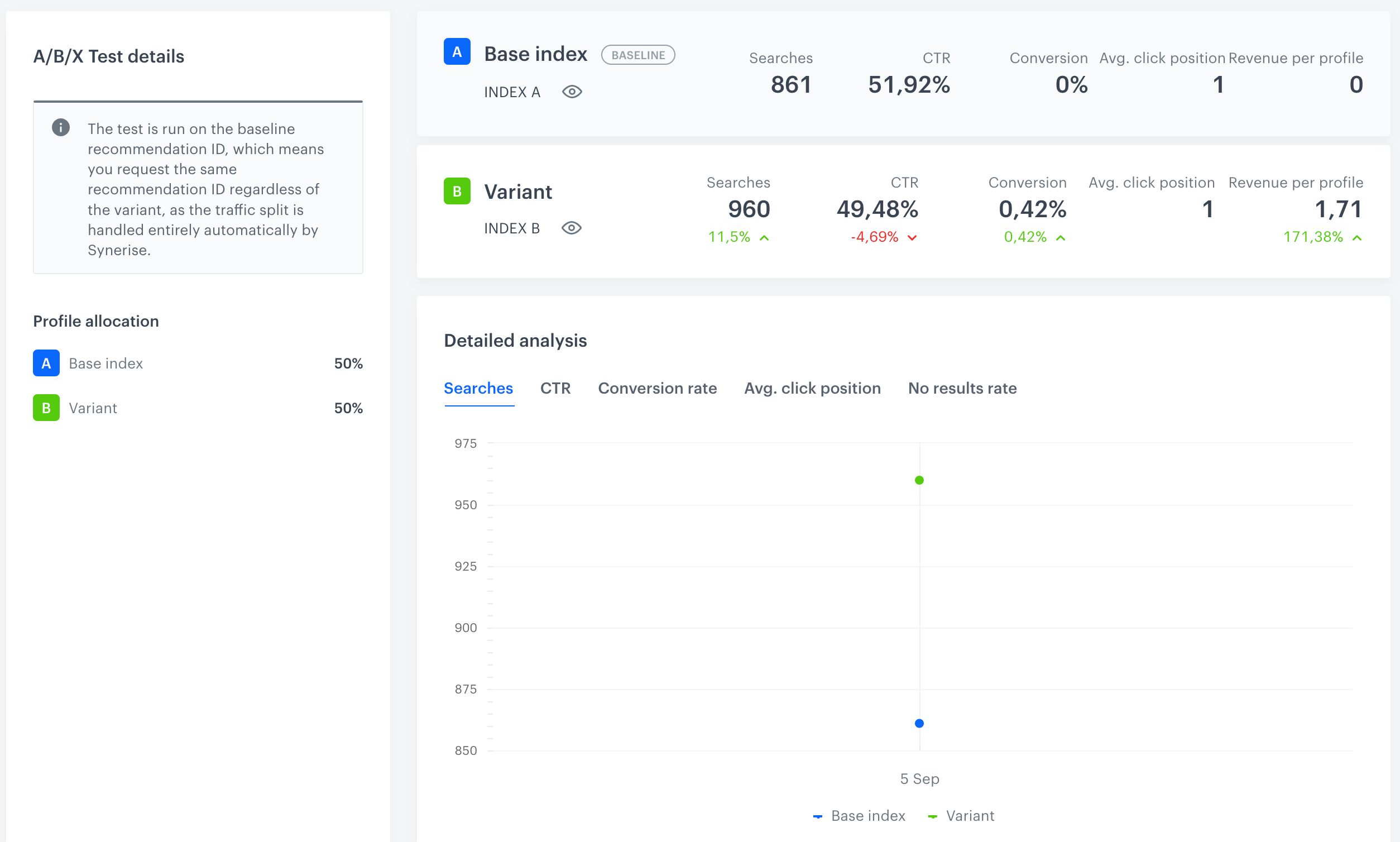The image size is (1400, 842).
Task: Toggle visibility of INDEX B with the eye icon
Action: click(572, 228)
